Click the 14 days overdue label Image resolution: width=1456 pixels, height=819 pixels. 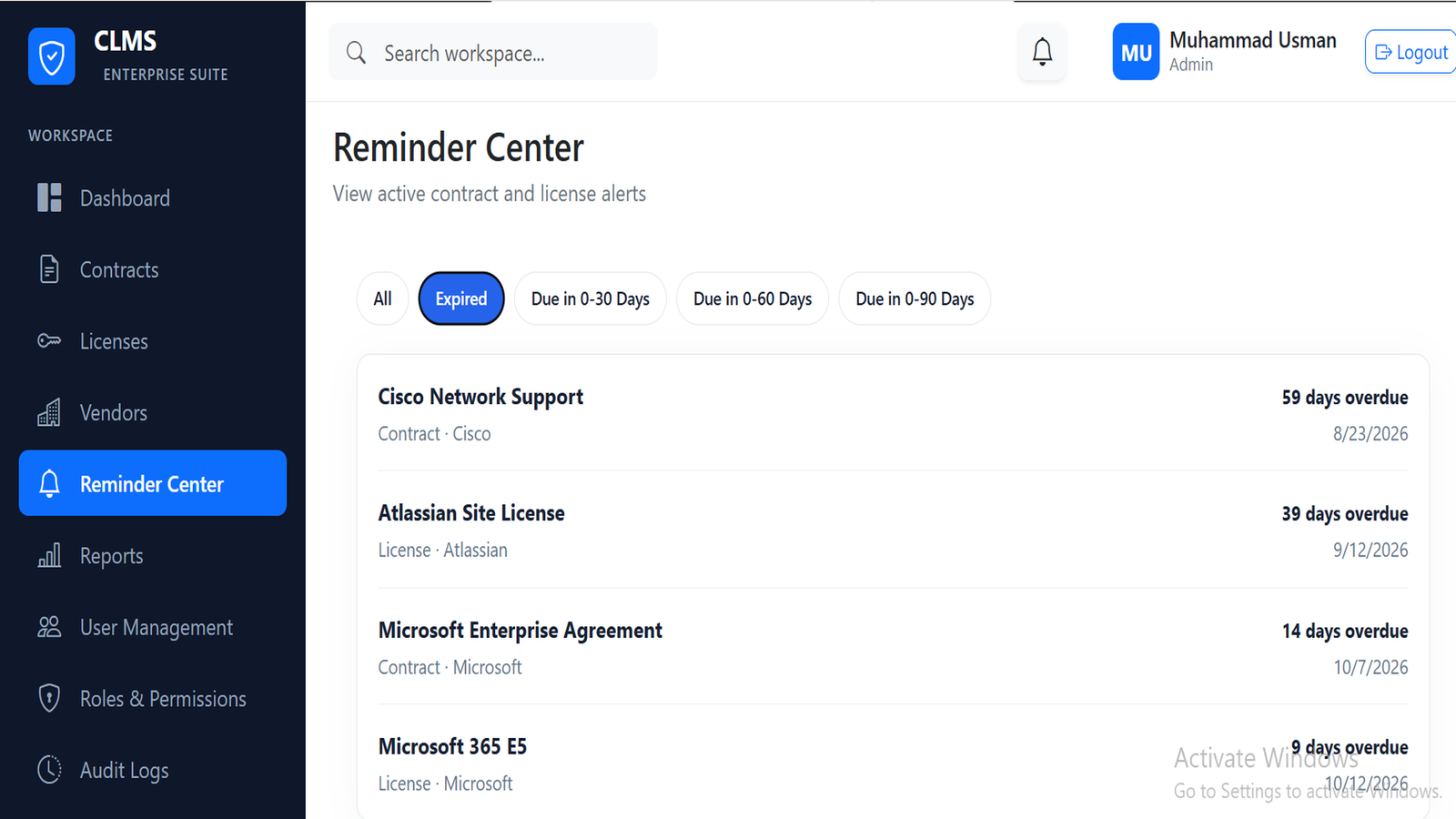[1345, 632]
